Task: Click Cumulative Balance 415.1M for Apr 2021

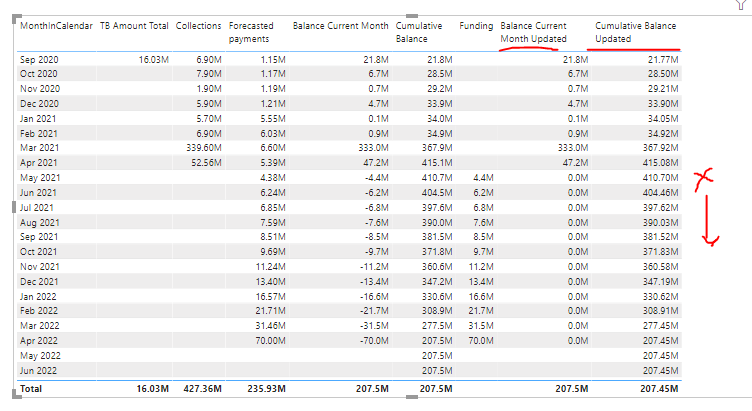Action: 437,163
